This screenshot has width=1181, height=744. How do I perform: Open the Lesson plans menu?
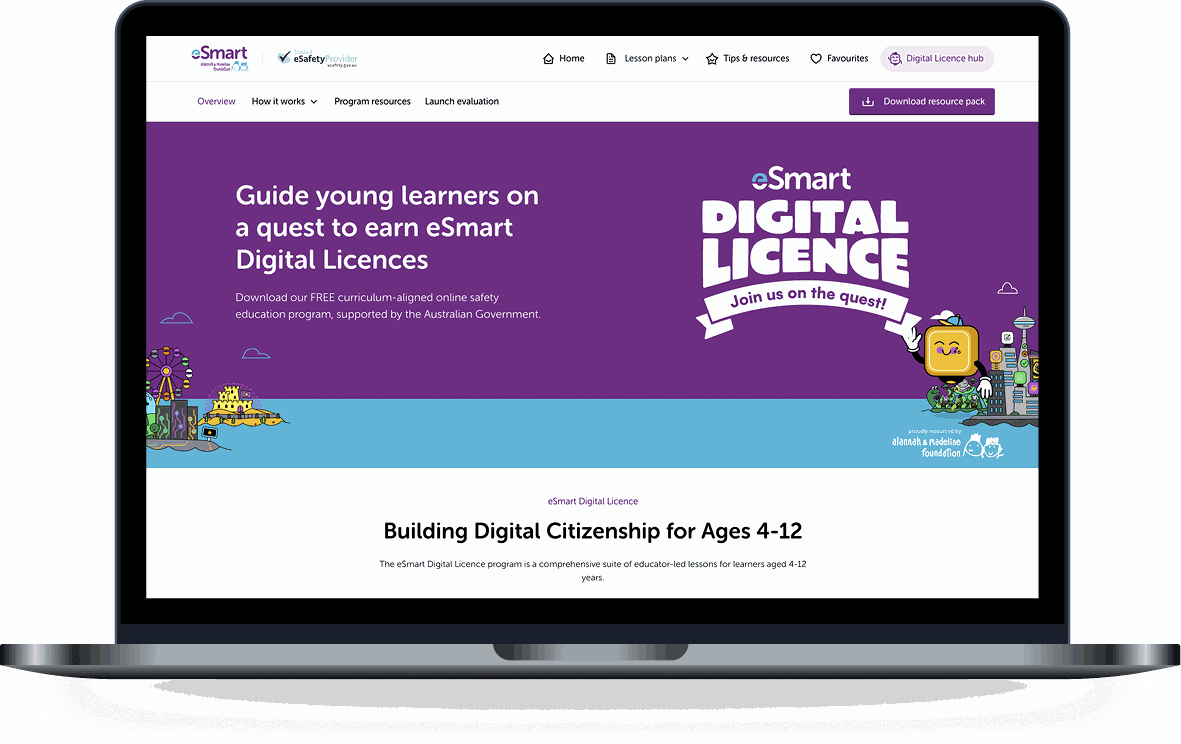[648, 59]
